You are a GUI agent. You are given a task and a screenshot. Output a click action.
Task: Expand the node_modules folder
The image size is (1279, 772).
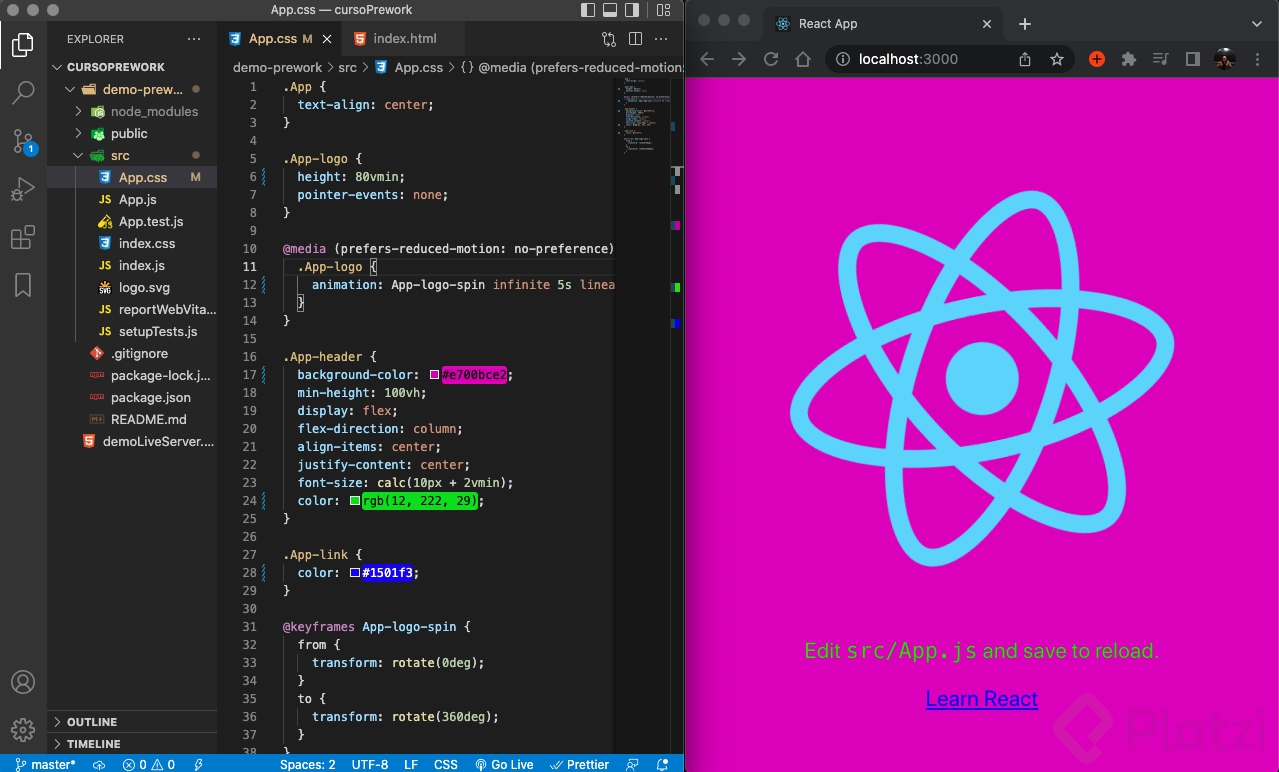click(78, 112)
